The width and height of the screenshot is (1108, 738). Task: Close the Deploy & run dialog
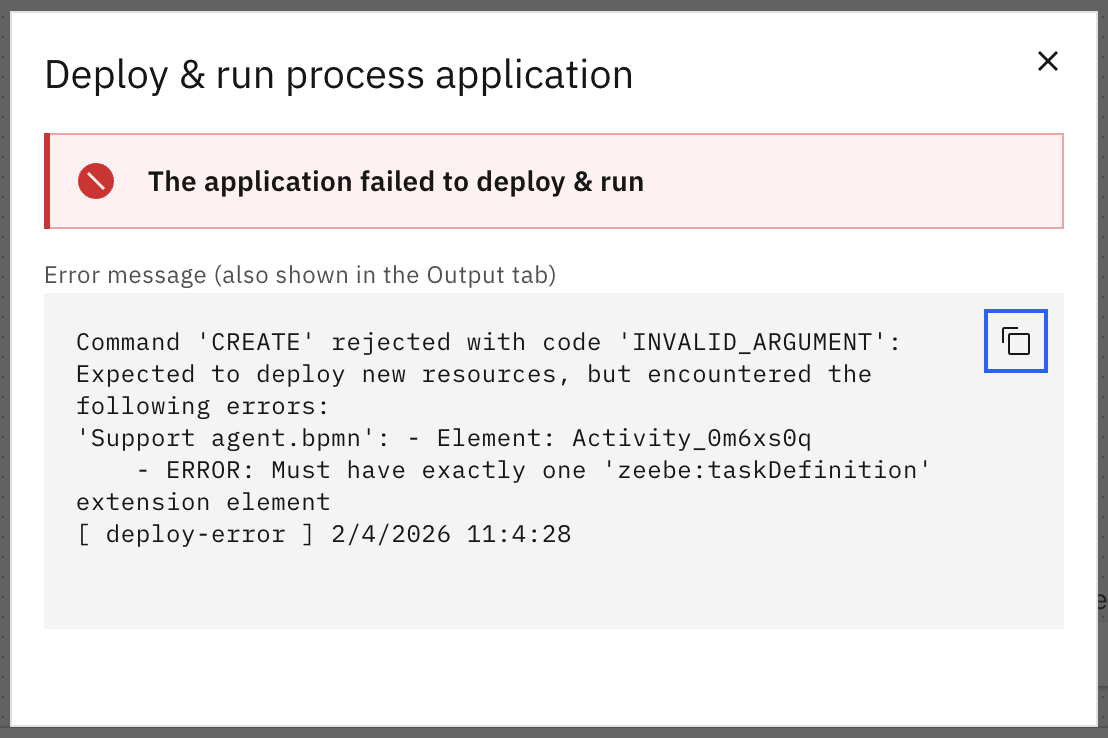tap(1047, 62)
